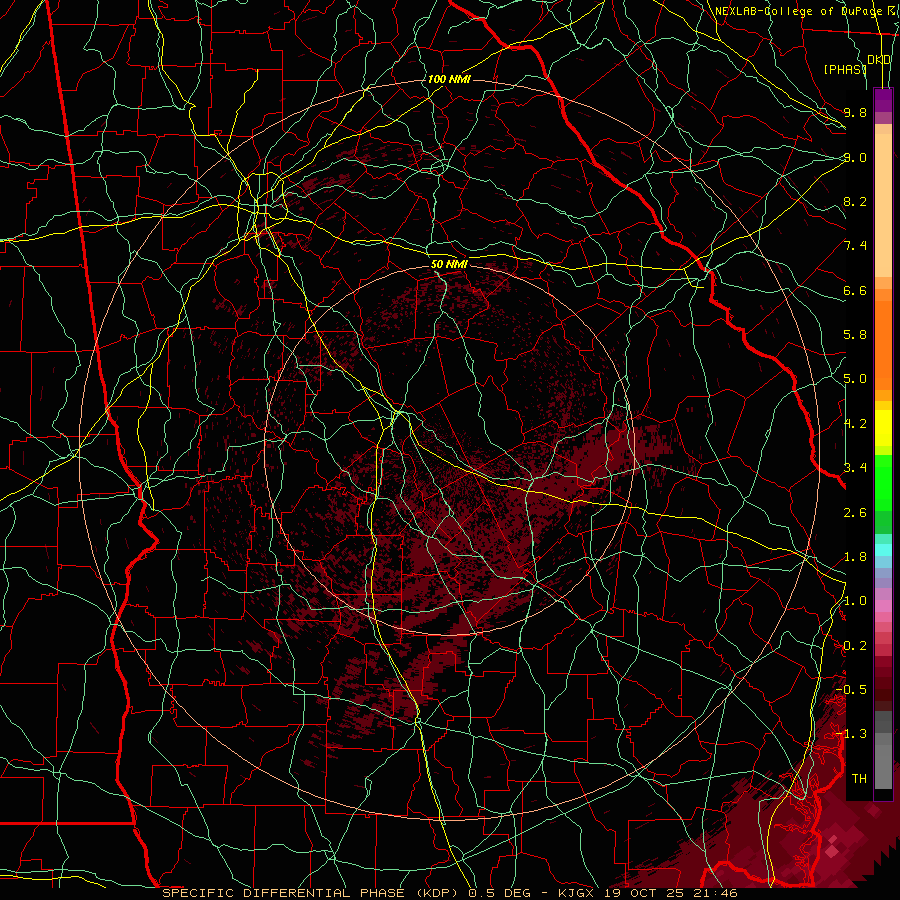Select the "9.0" color scale value

pyautogui.click(x=855, y=157)
